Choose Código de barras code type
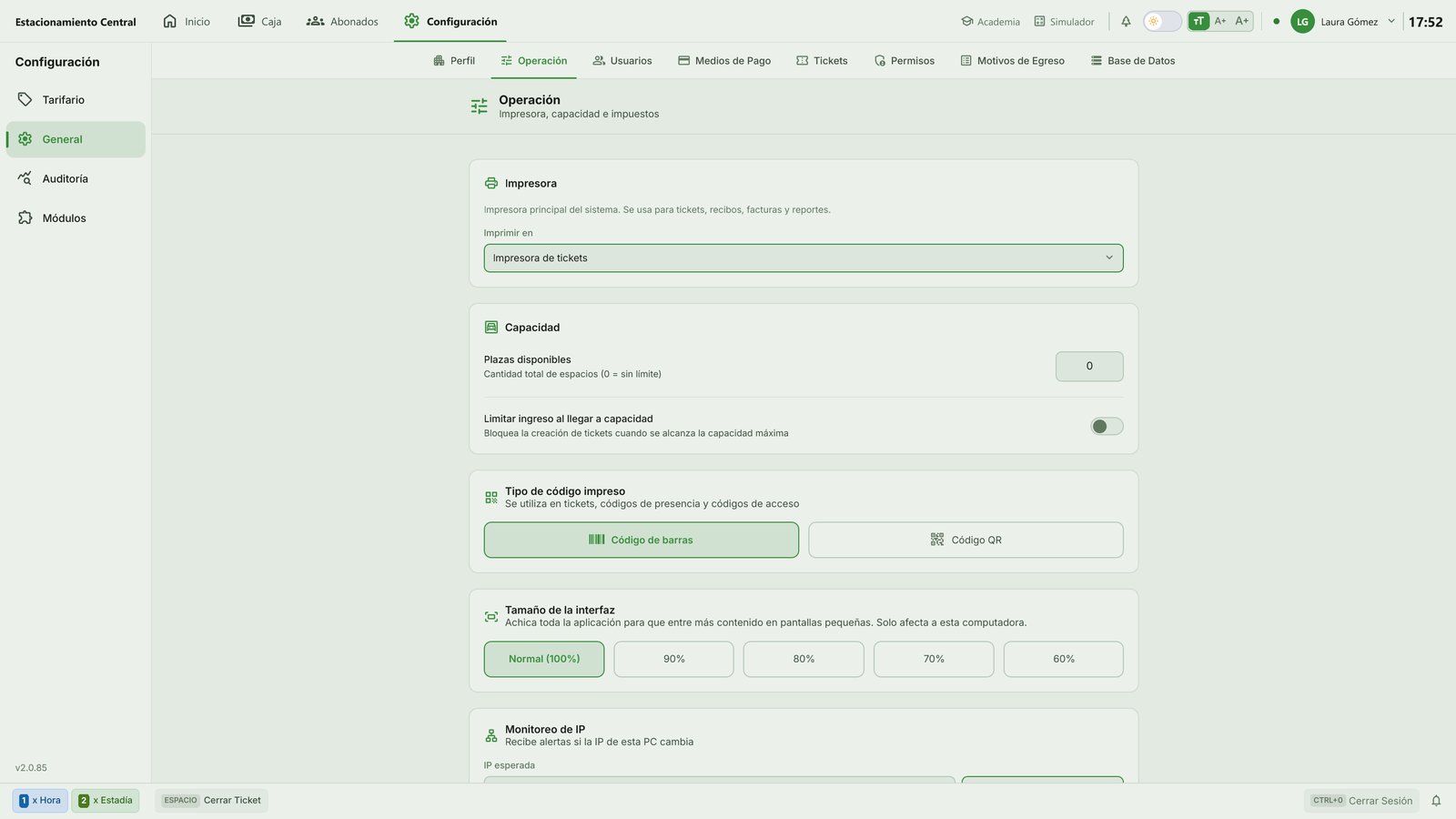The image size is (1456, 819). pyautogui.click(x=642, y=540)
